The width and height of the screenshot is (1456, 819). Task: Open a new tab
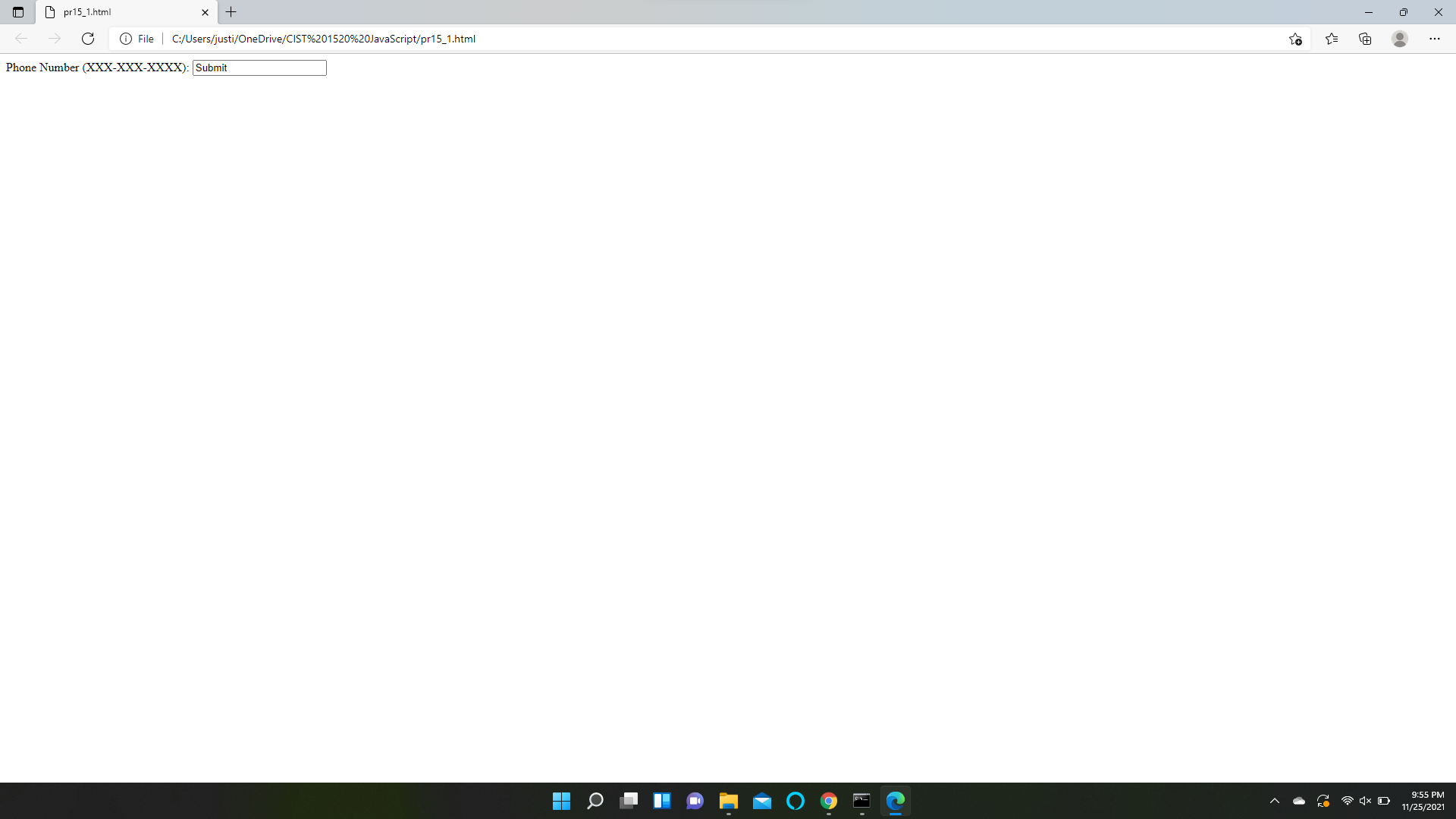pos(231,12)
